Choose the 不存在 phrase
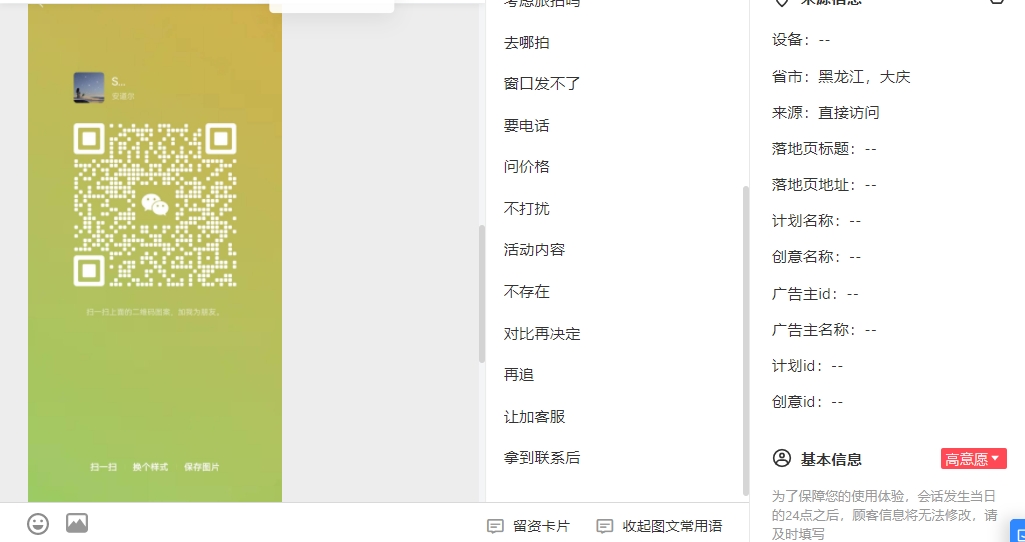The height and width of the screenshot is (542, 1025). pos(526,292)
